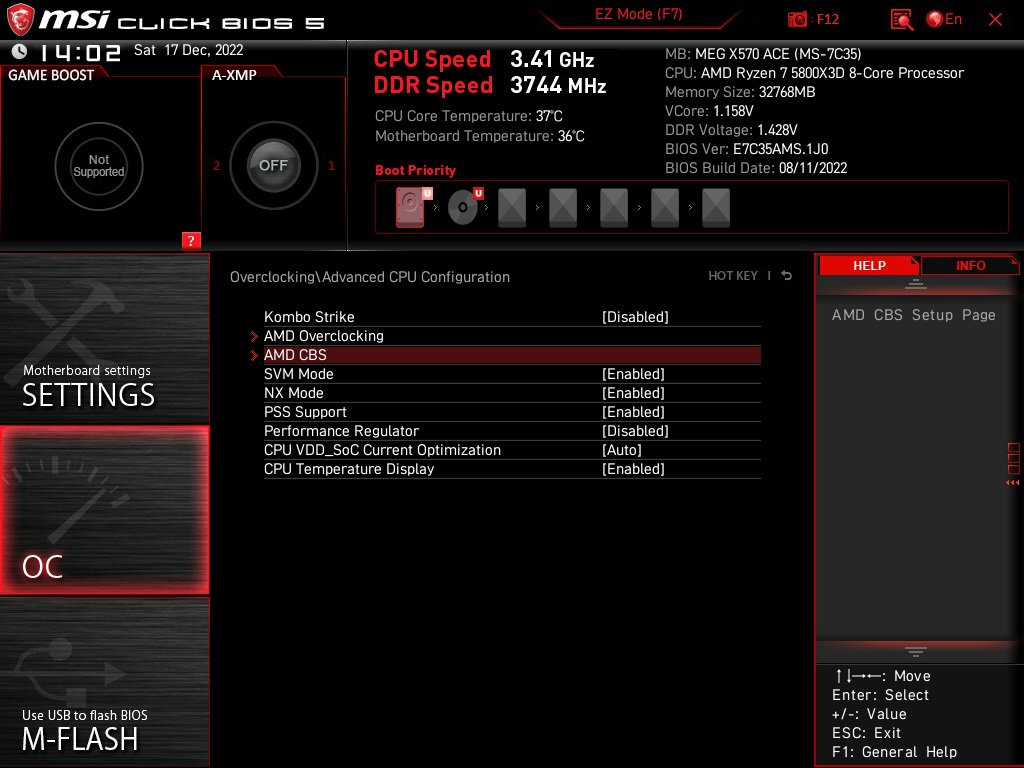Select the Kombo Strike row
This screenshot has height=768, width=1024.
pyautogui.click(x=512, y=317)
